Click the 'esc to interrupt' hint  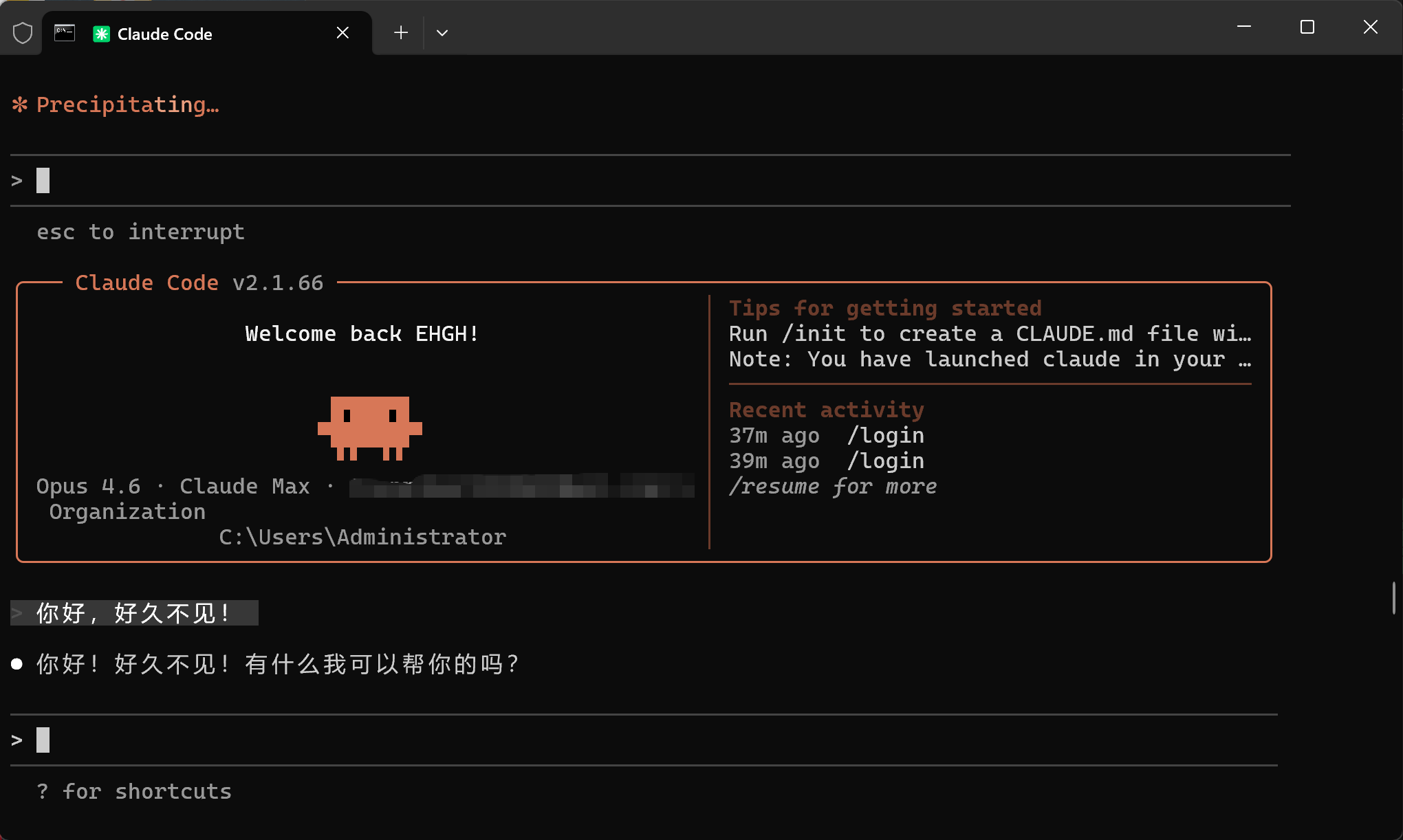(x=140, y=232)
